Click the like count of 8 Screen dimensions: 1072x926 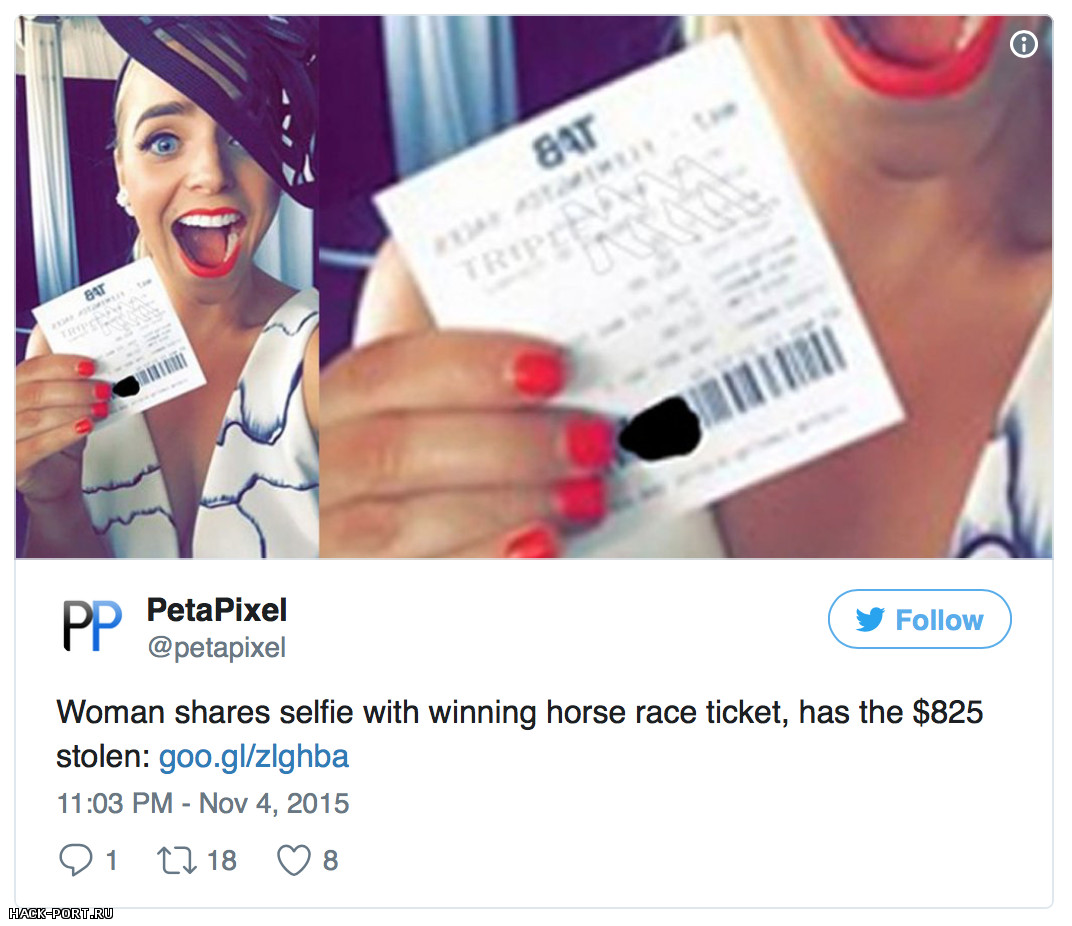[330, 860]
